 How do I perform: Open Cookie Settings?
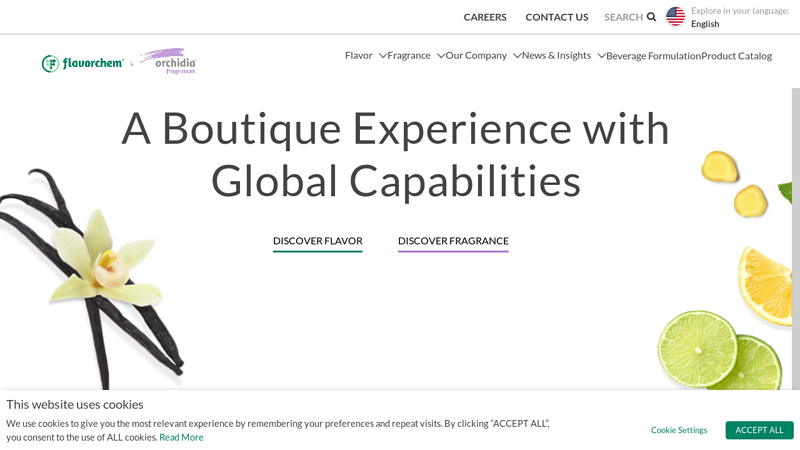coord(679,430)
